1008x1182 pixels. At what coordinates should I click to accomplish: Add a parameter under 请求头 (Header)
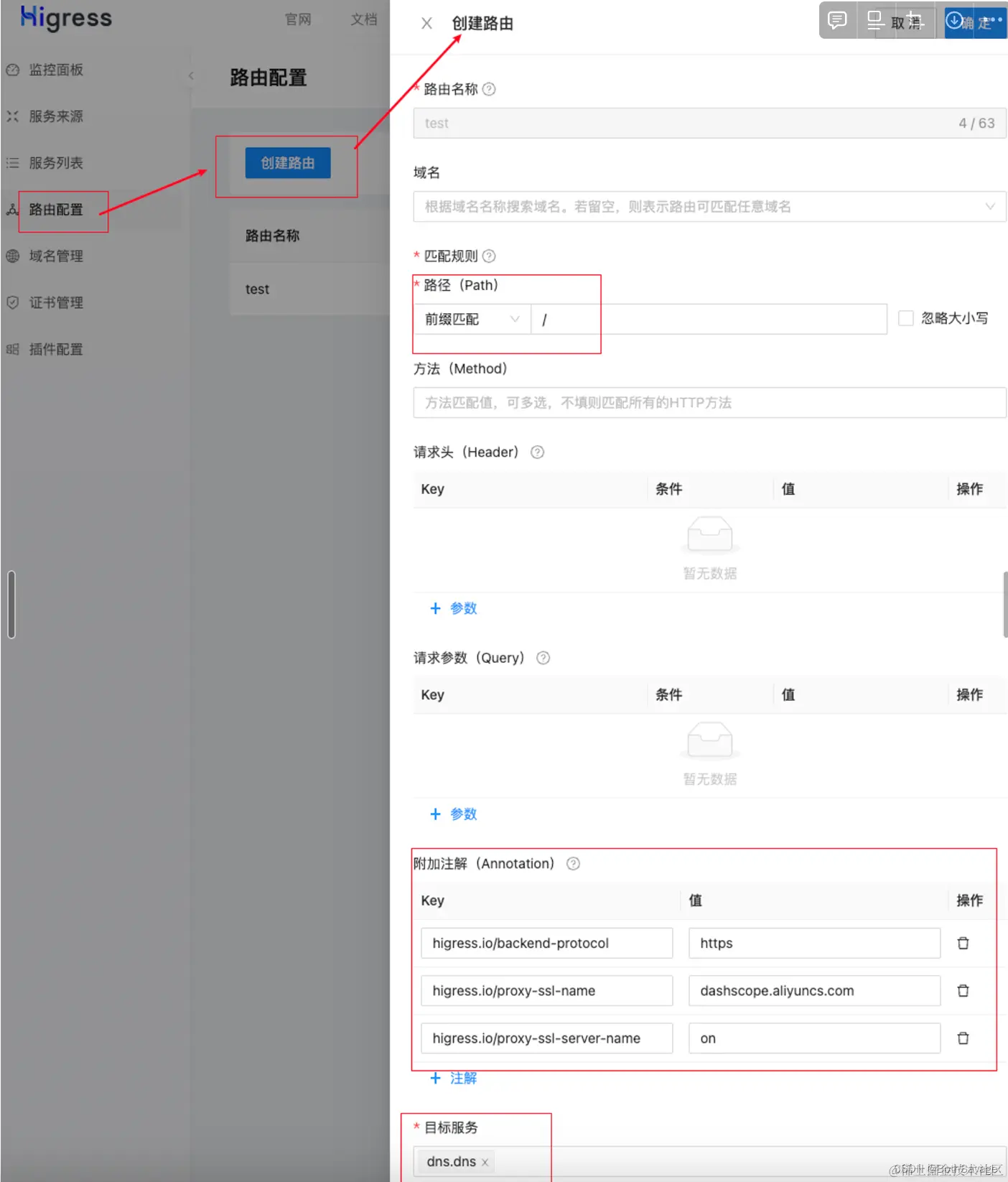(453, 608)
